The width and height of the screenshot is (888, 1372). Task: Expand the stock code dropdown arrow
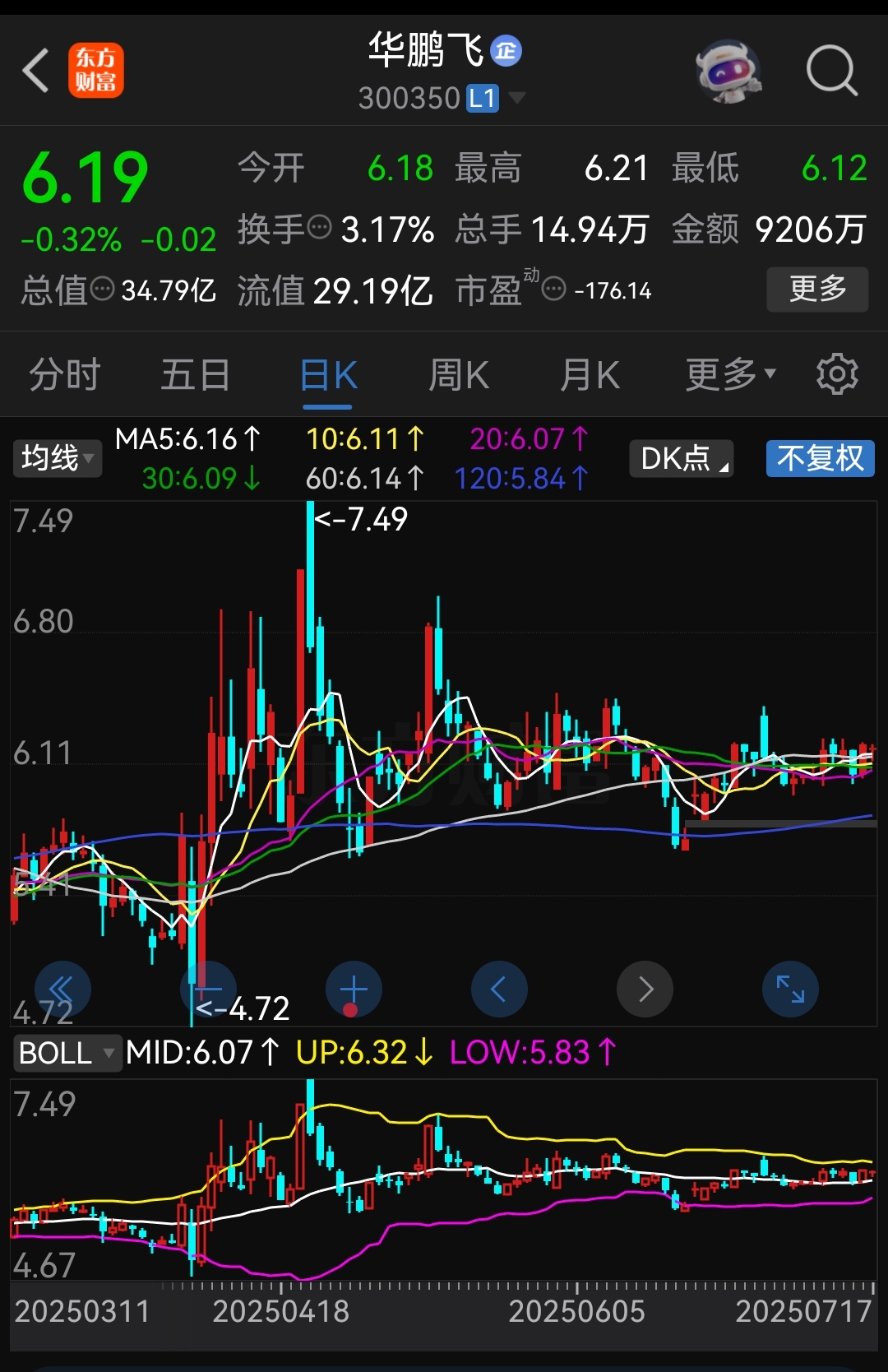tap(517, 98)
